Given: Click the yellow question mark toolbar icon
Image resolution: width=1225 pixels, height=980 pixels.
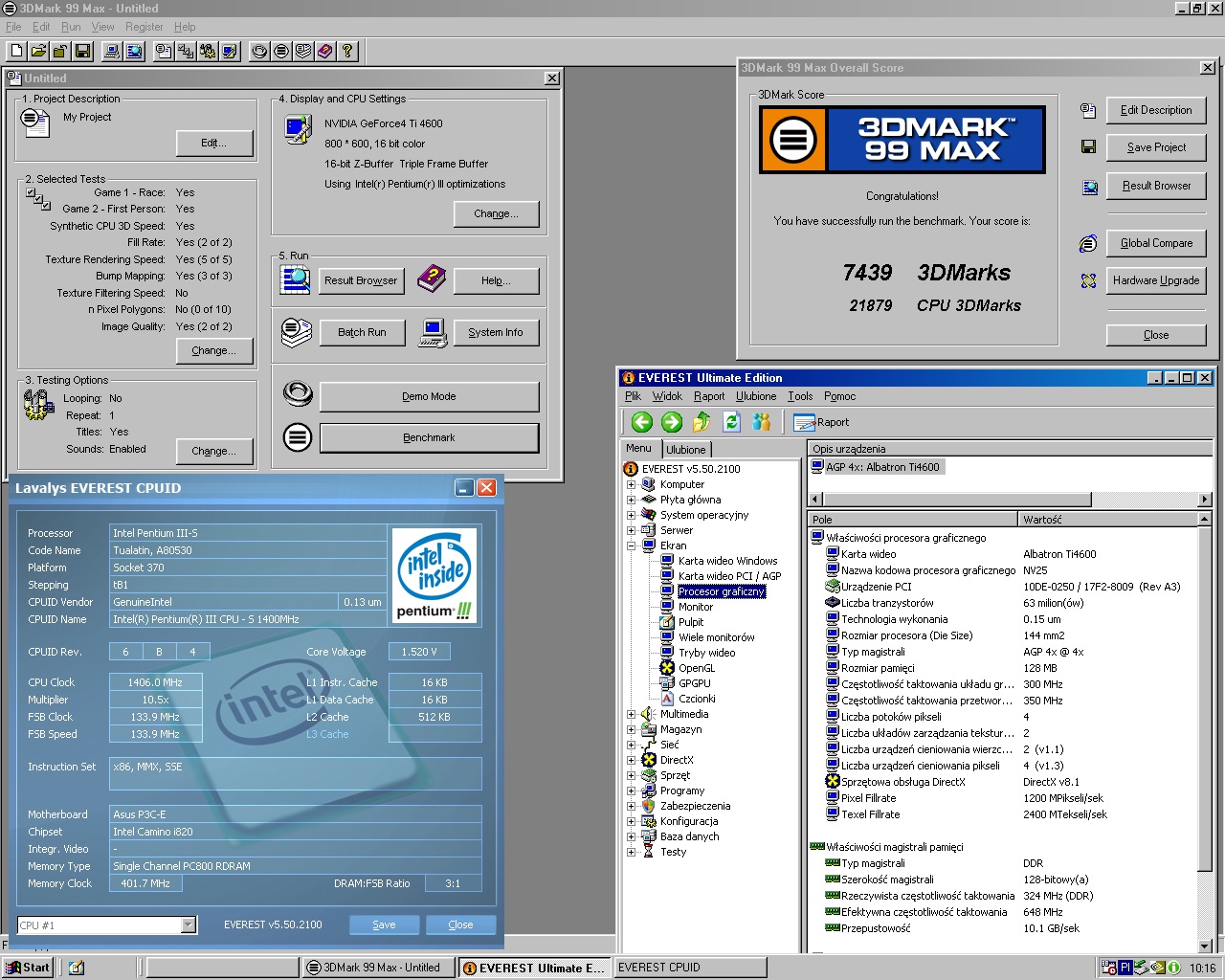Looking at the screenshot, I should tap(347, 52).
